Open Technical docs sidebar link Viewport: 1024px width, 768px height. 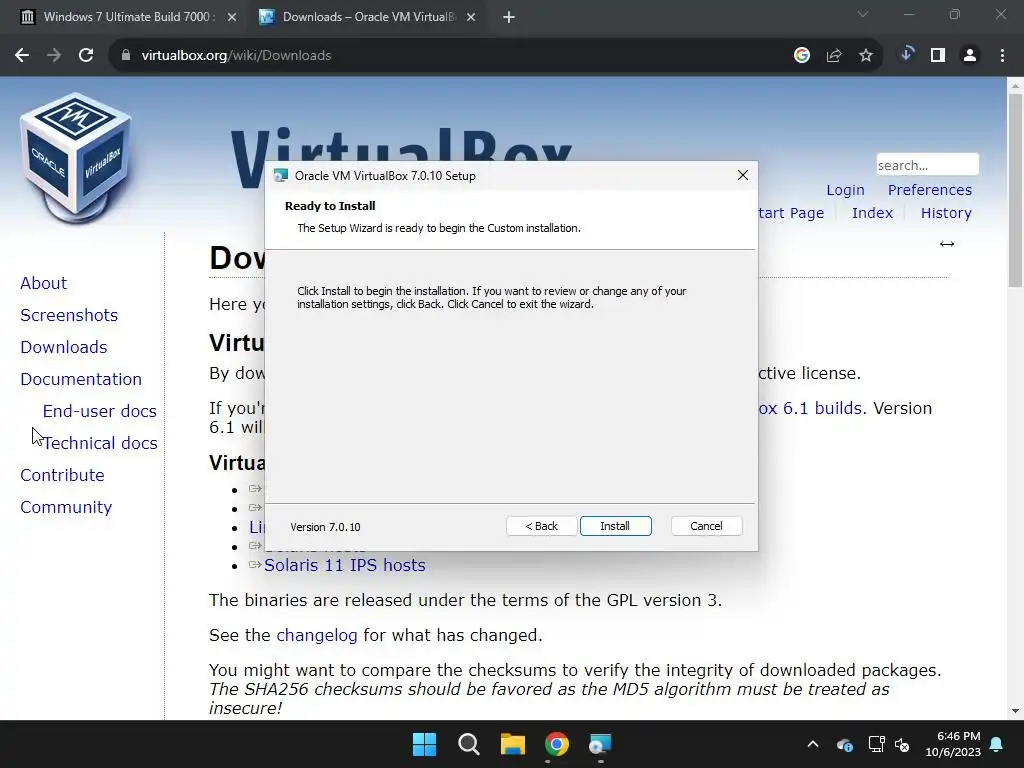100,443
